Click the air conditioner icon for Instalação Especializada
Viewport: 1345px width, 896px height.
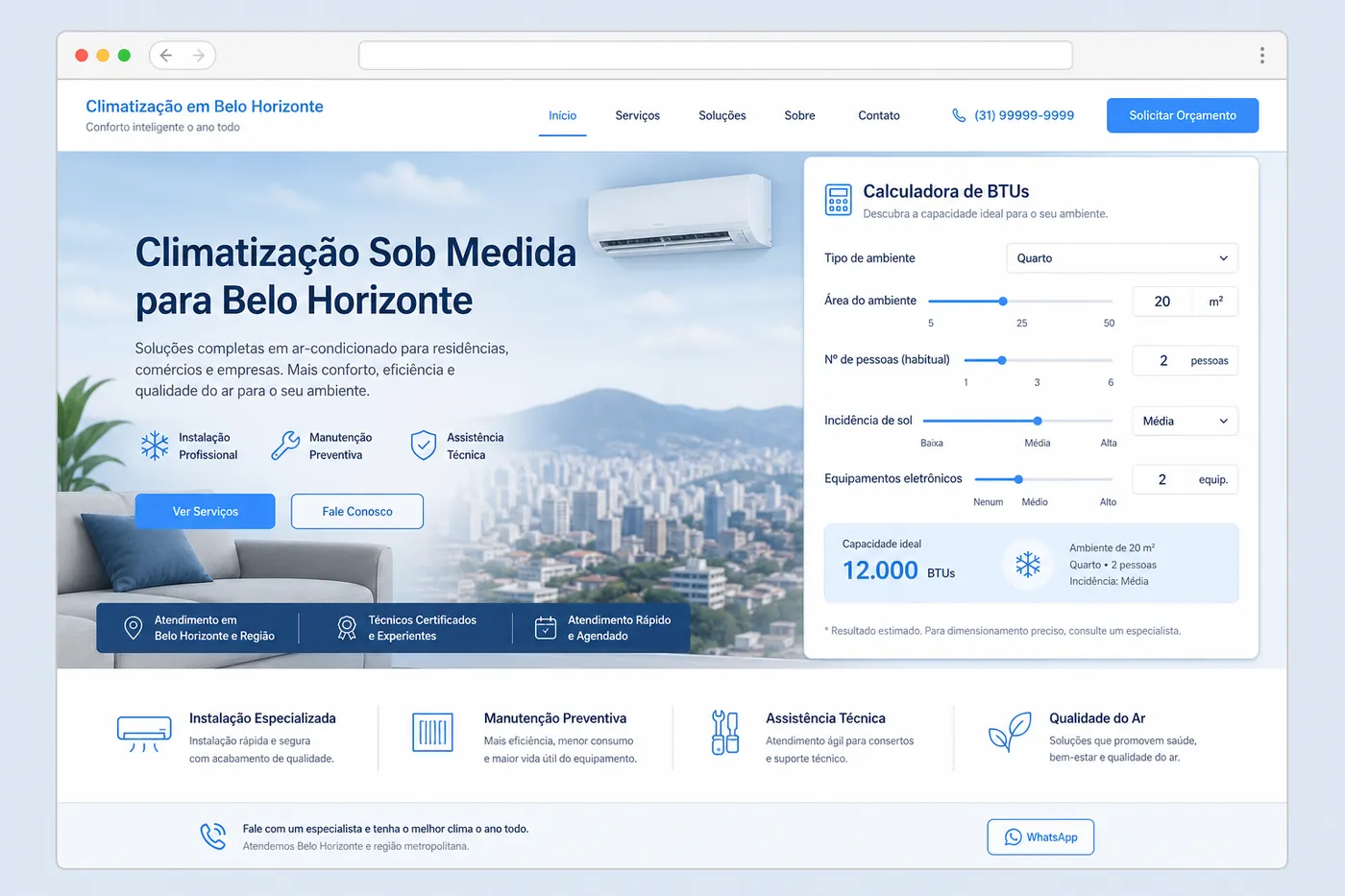[144, 735]
